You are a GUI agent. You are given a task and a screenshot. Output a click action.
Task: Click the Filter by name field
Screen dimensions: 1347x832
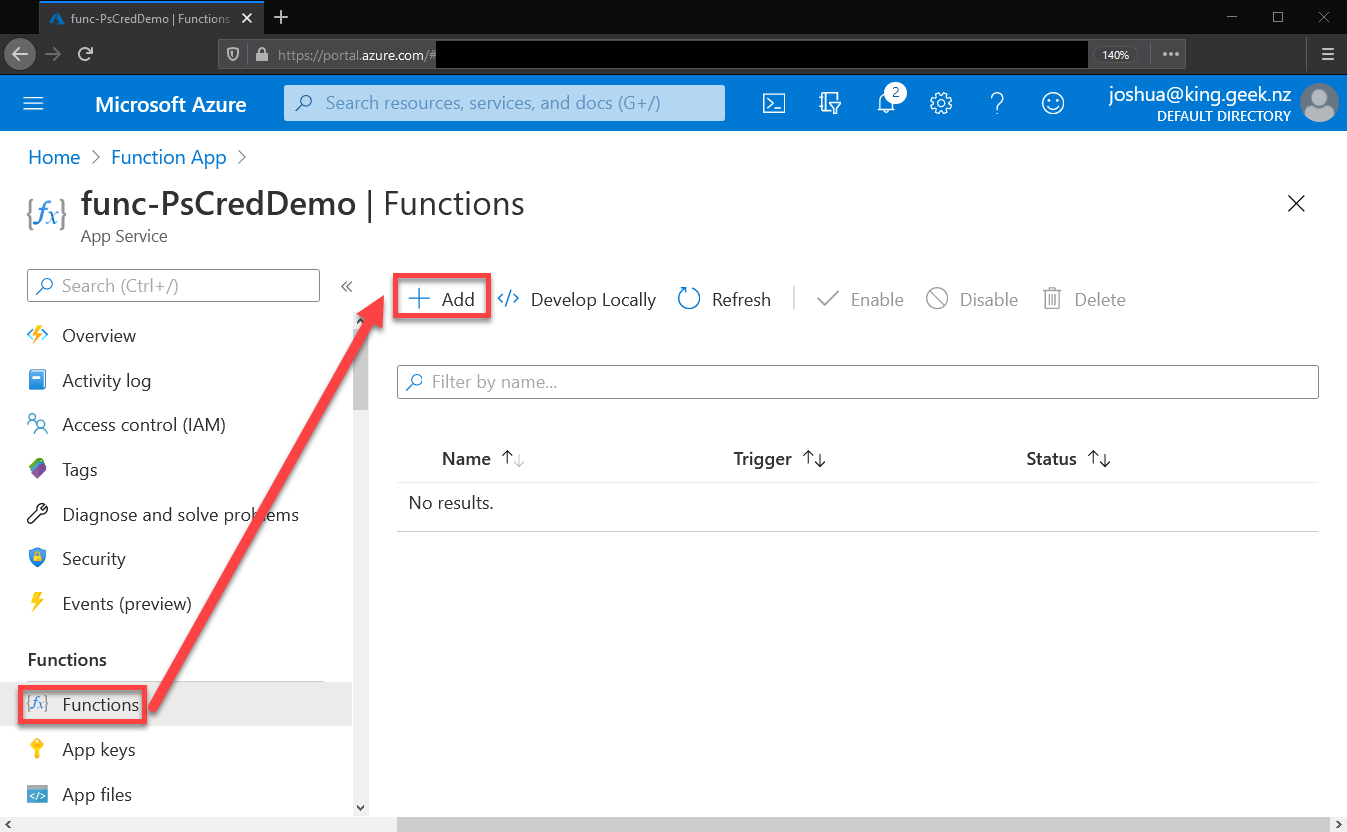tap(858, 382)
